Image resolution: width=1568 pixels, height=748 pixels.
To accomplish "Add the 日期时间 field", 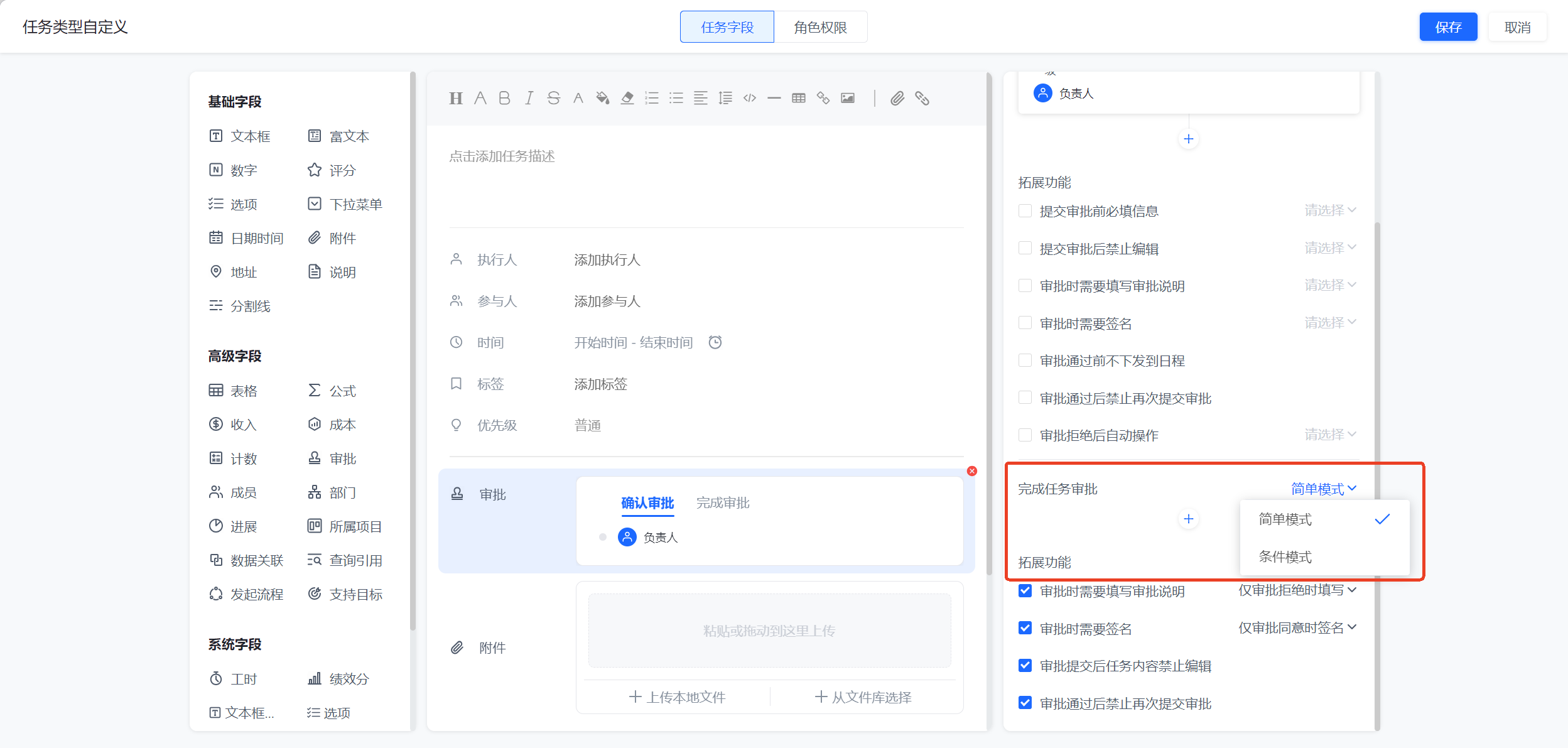I will pos(246,238).
